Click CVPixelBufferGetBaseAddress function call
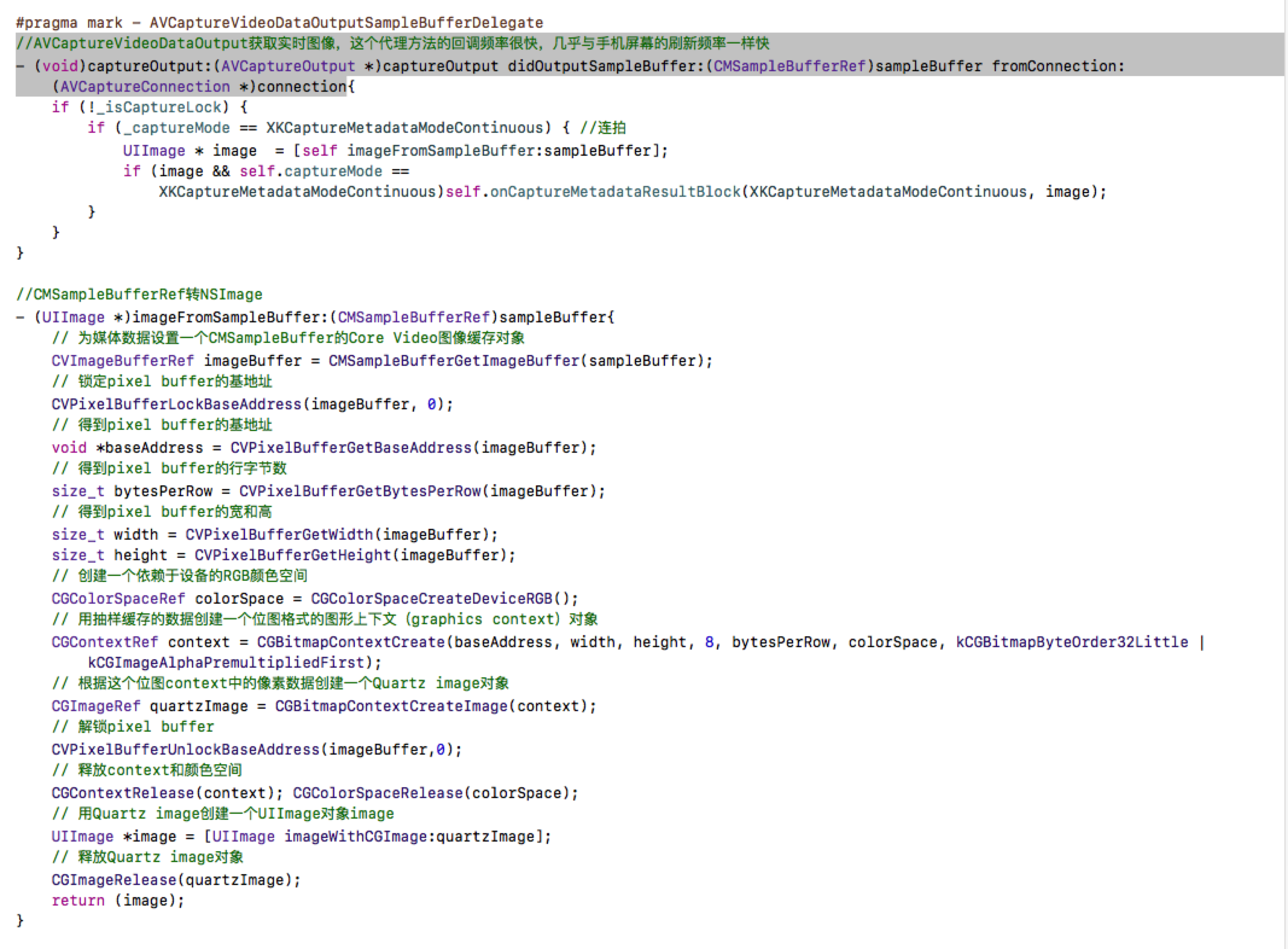The height and width of the screenshot is (949, 1288). [x=351, y=448]
